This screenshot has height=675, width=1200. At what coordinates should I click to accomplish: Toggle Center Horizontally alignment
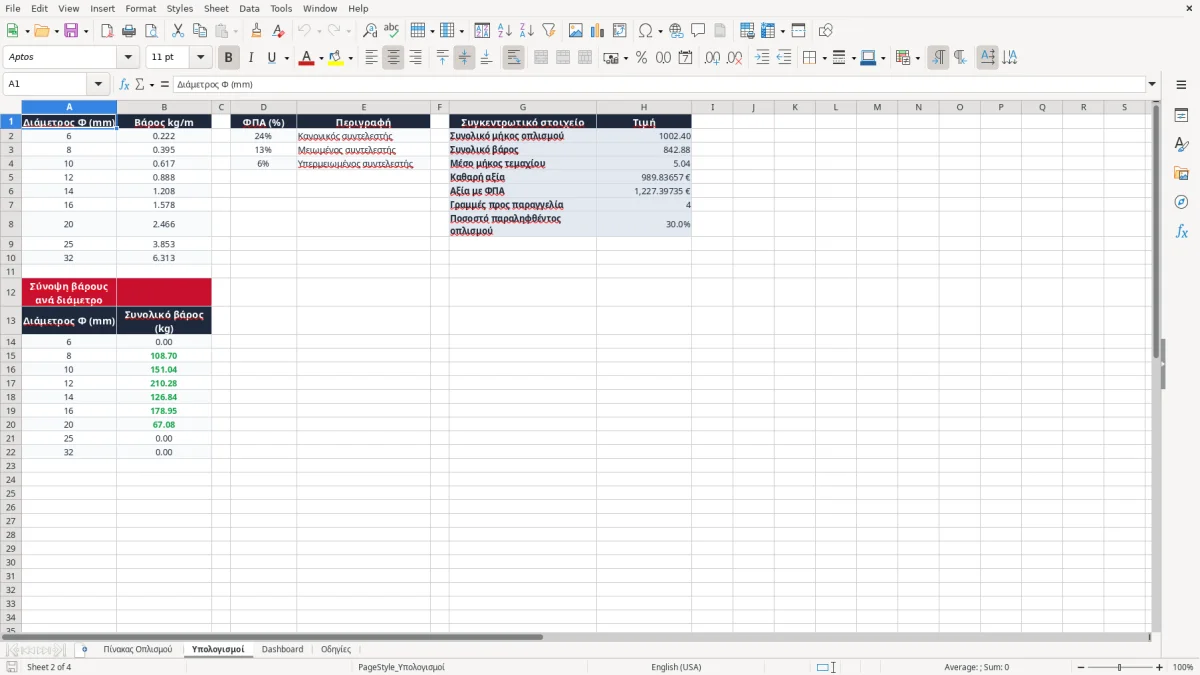393,58
